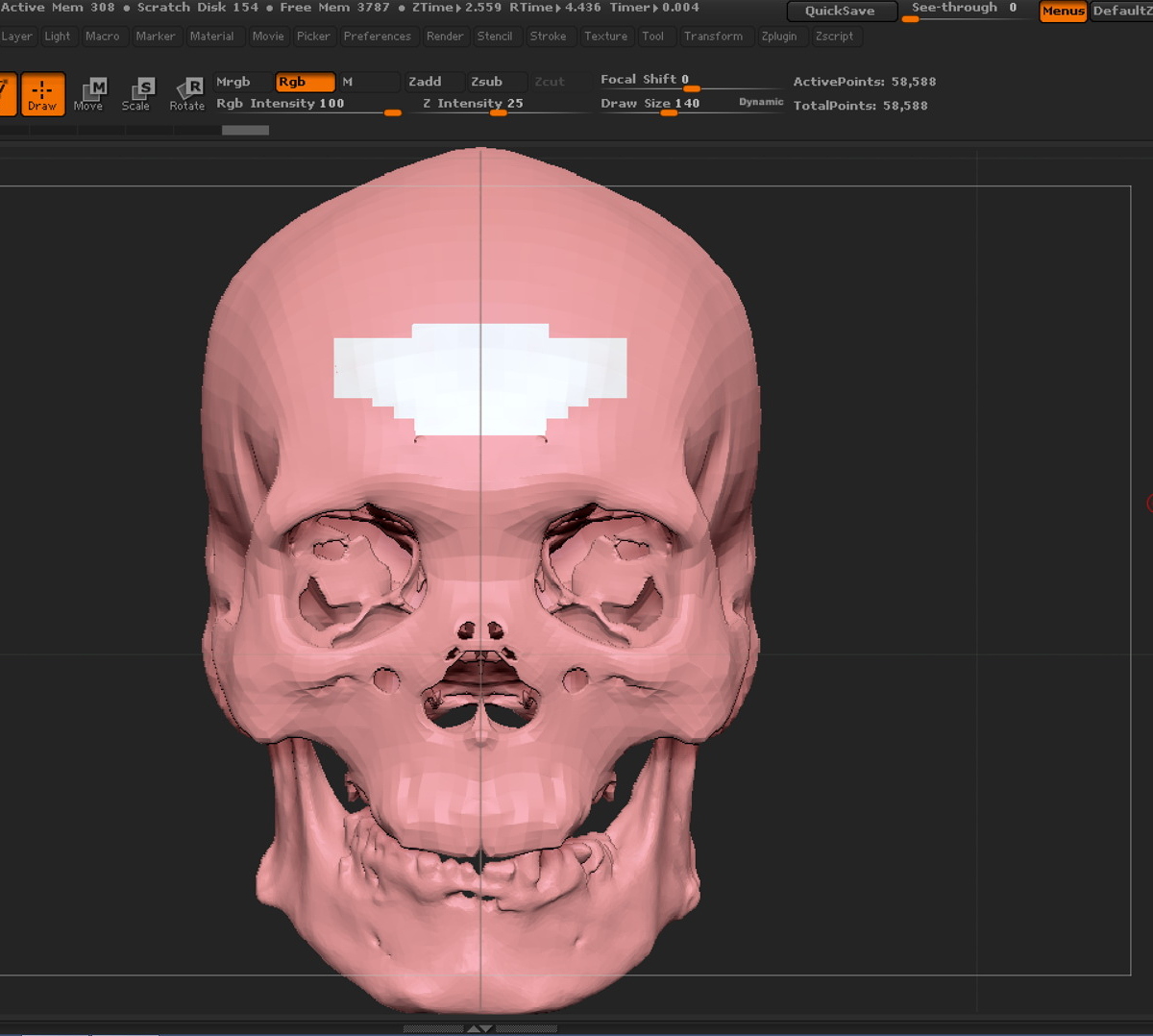The image size is (1153, 1036).
Task: Open the Layer menu
Action: [16, 37]
